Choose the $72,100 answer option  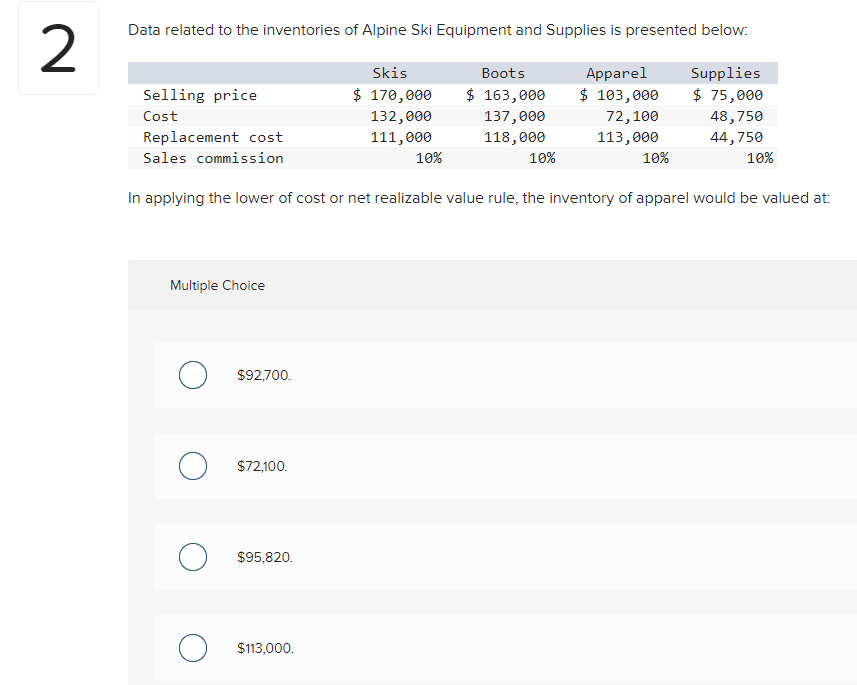(x=193, y=466)
